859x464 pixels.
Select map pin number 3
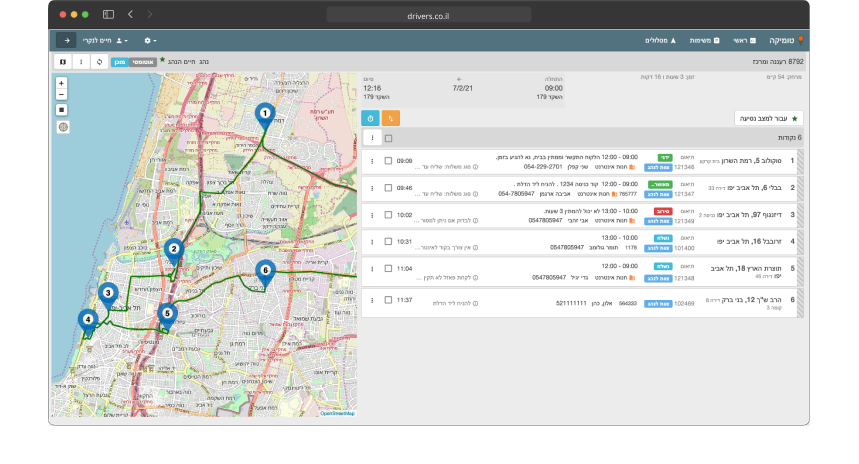[x=108, y=295]
